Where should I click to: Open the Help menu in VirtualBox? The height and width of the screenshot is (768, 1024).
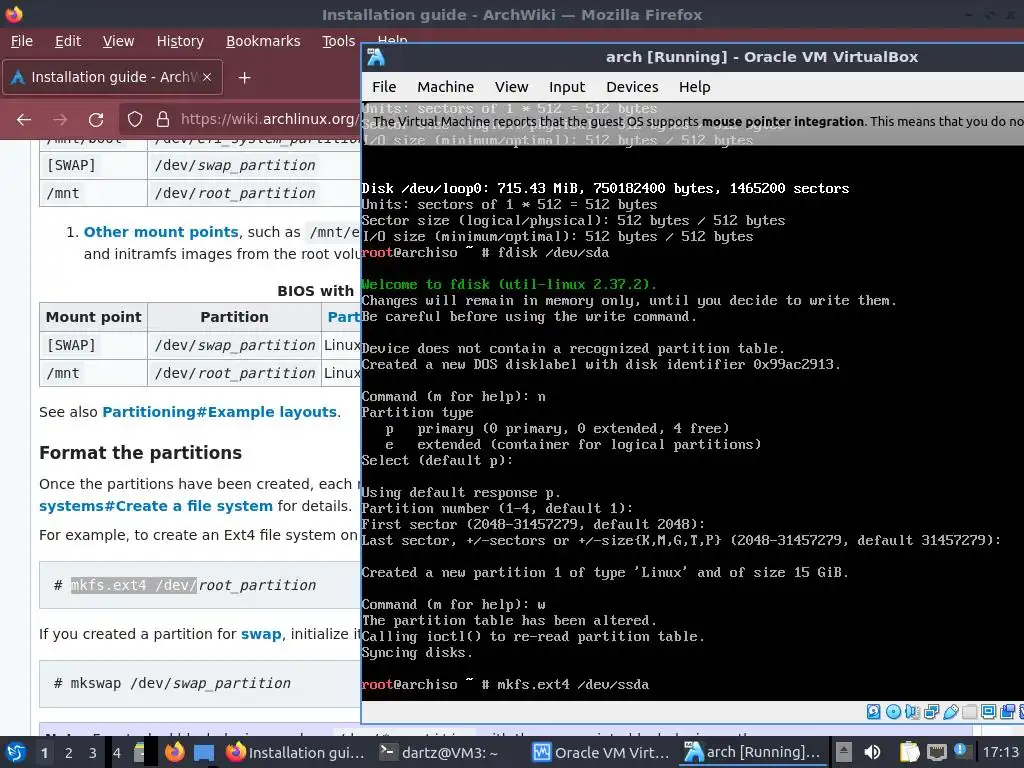pyautogui.click(x=694, y=87)
